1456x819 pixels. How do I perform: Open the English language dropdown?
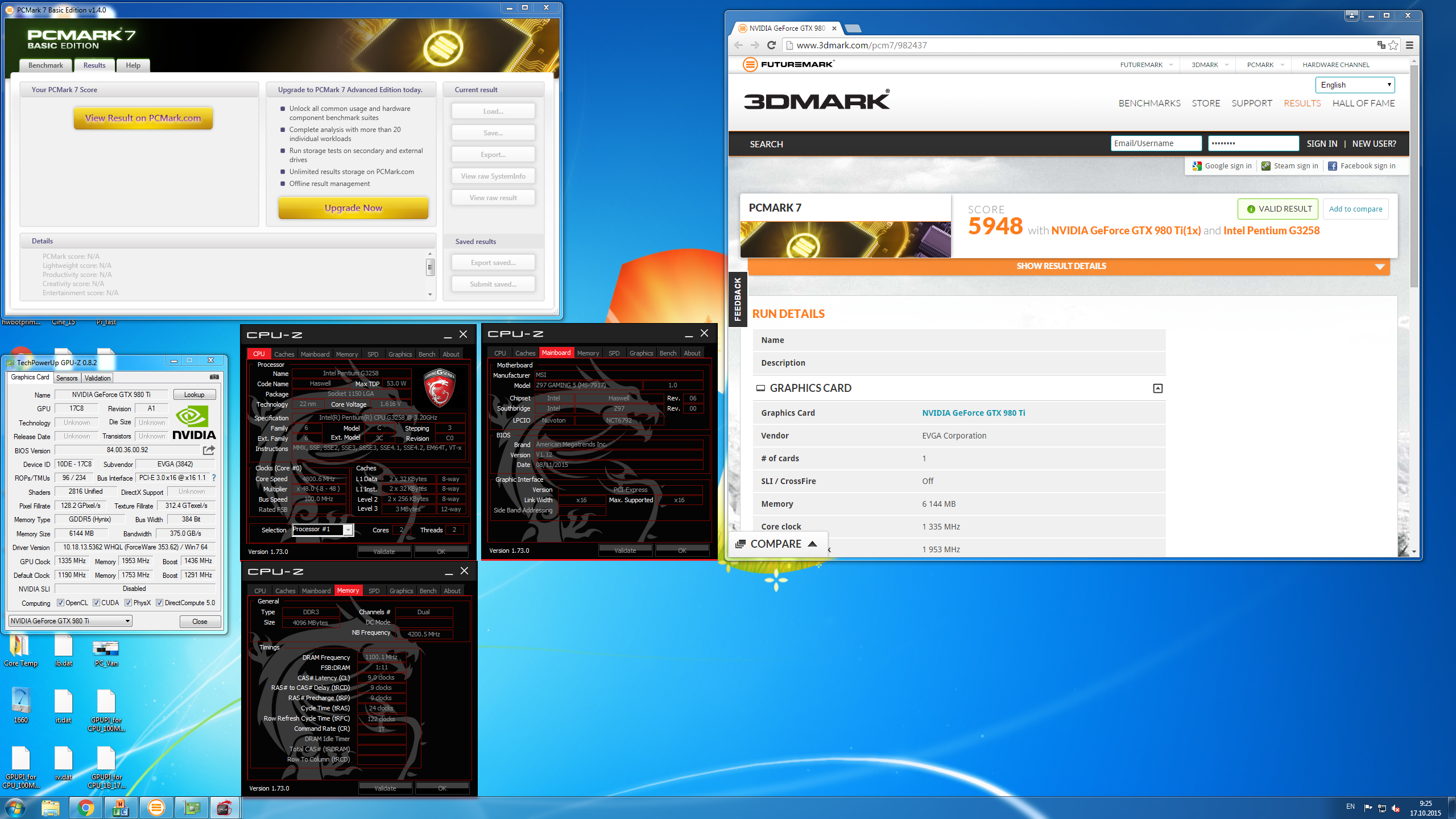point(1355,85)
